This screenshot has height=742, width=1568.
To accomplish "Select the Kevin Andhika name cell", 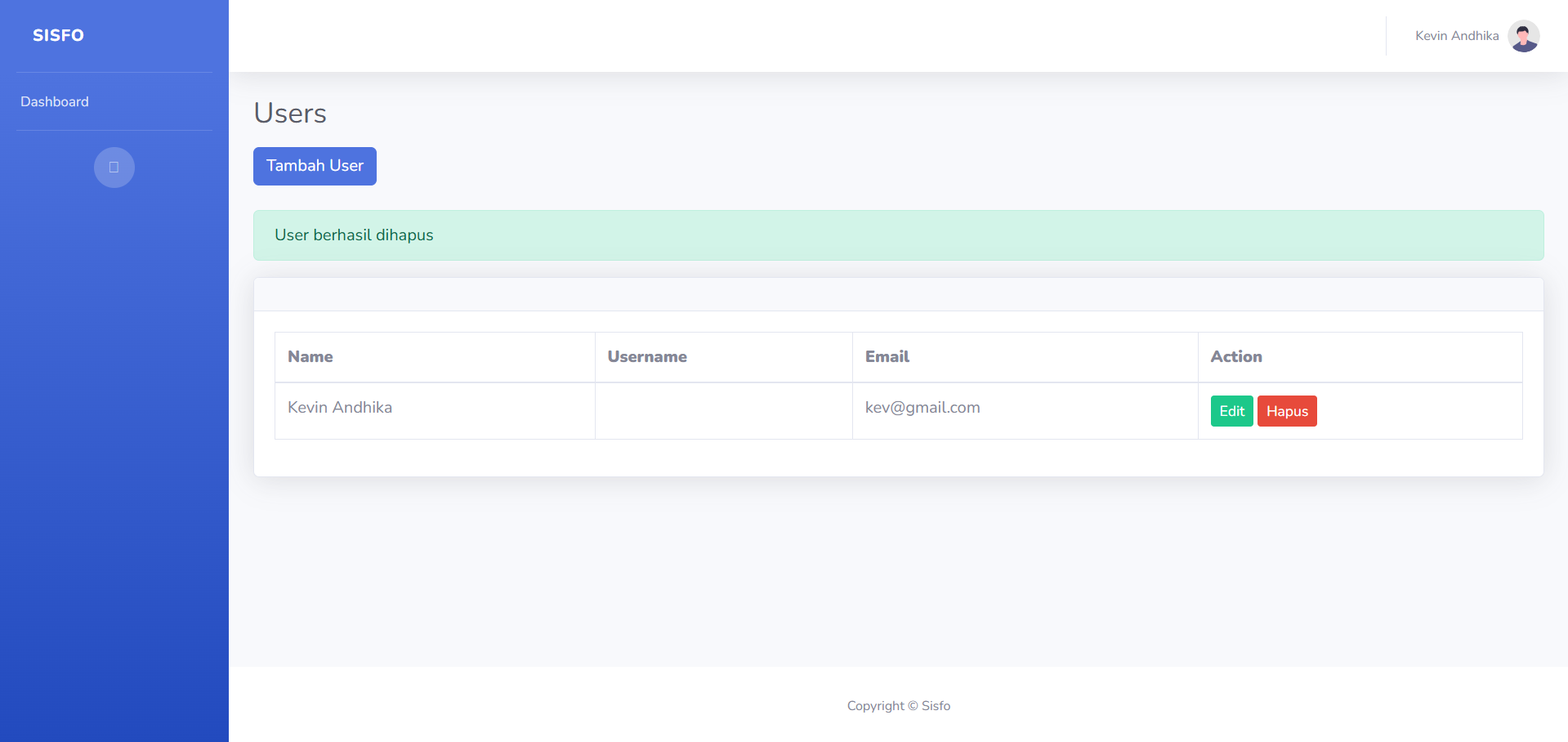I will (340, 408).
